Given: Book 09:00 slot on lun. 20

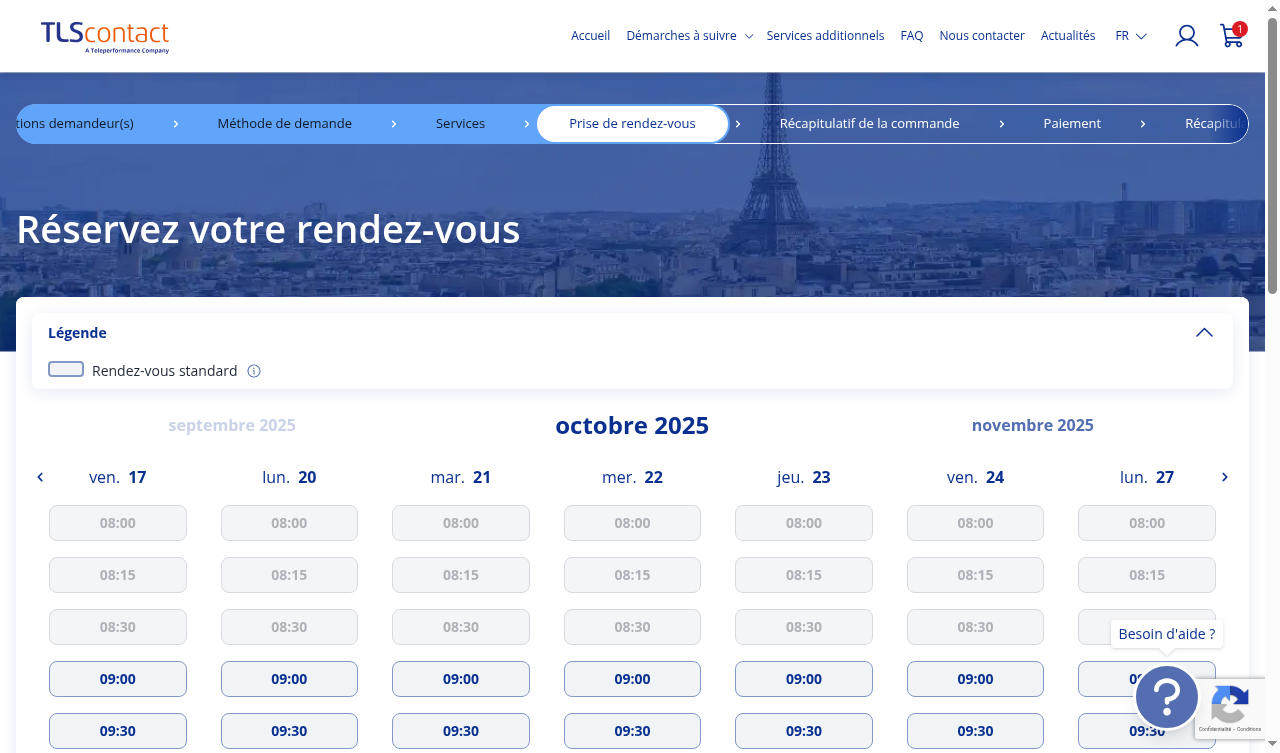Looking at the screenshot, I should 289,679.
